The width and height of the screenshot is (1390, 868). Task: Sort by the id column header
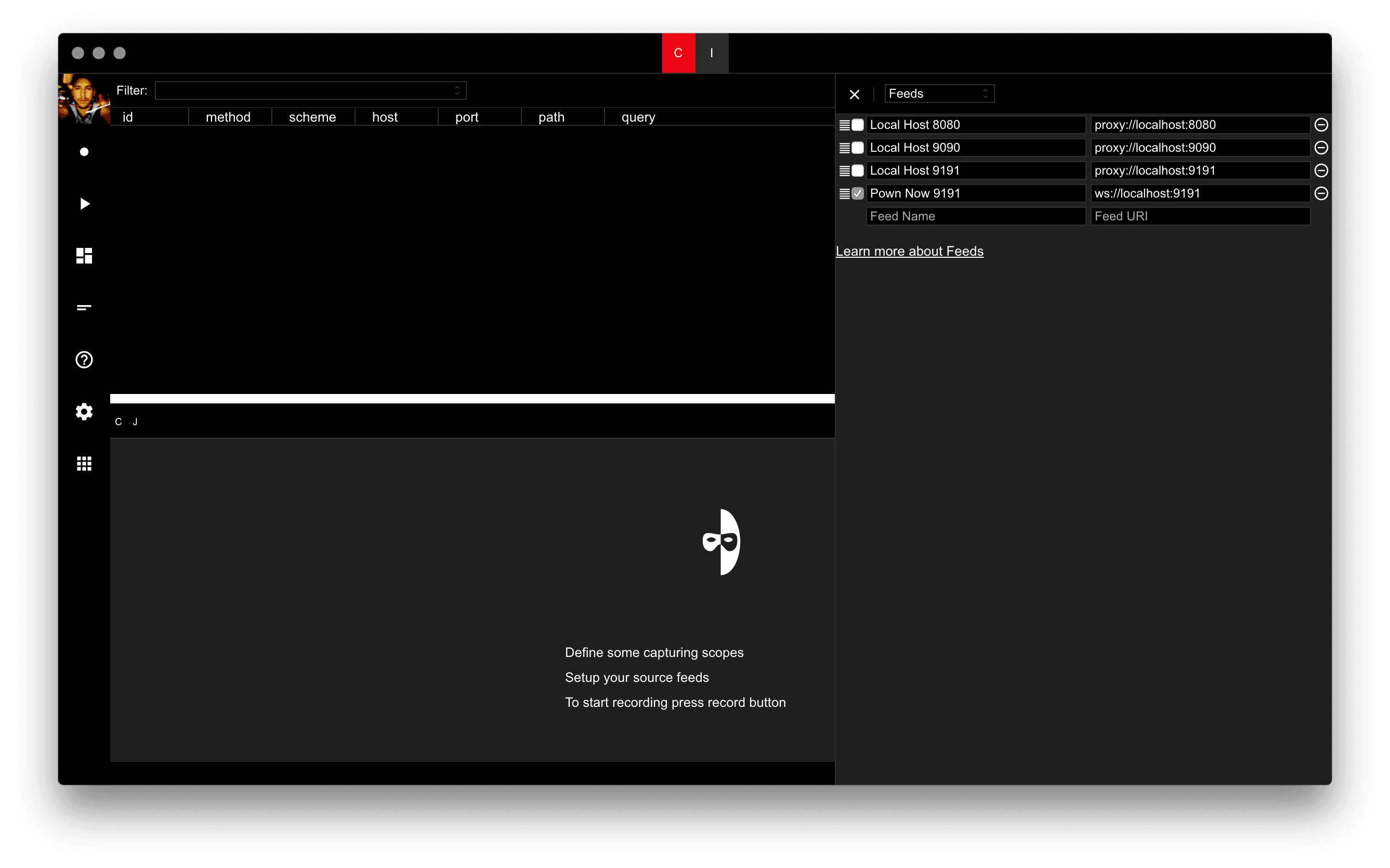149,117
